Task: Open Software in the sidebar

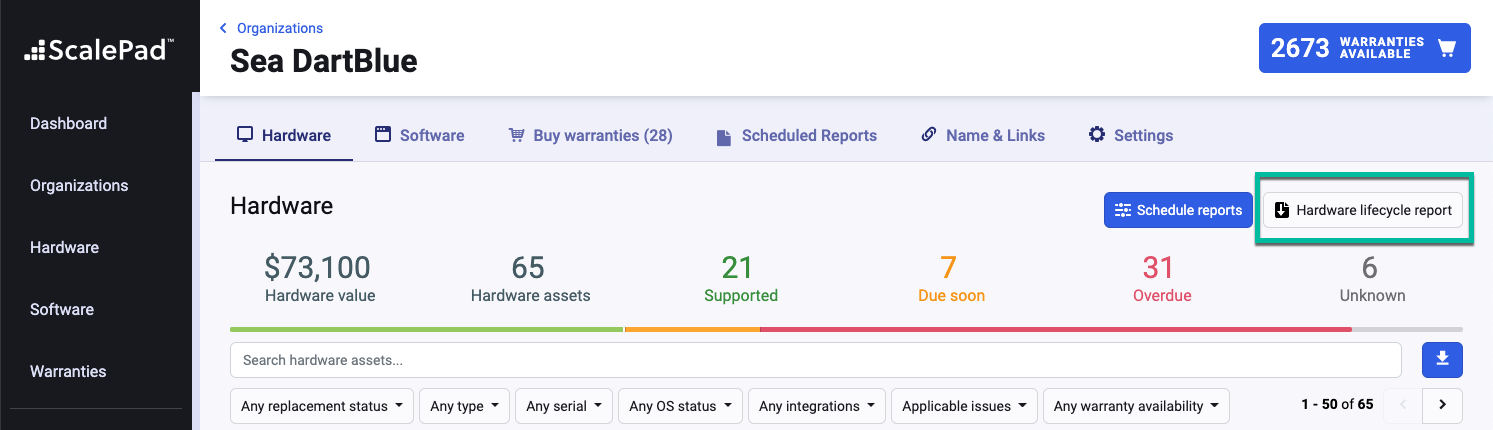Action: pyautogui.click(x=62, y=310)
